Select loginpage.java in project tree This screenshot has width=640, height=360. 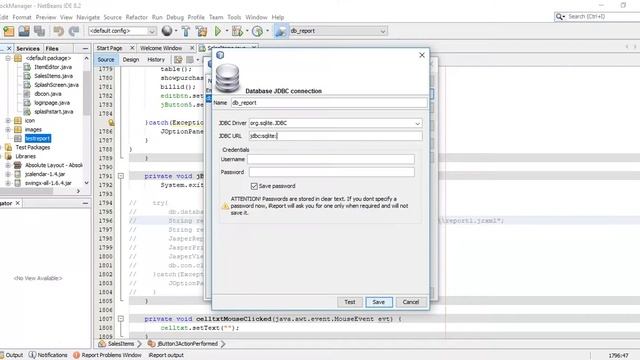(x=52, y=103)
